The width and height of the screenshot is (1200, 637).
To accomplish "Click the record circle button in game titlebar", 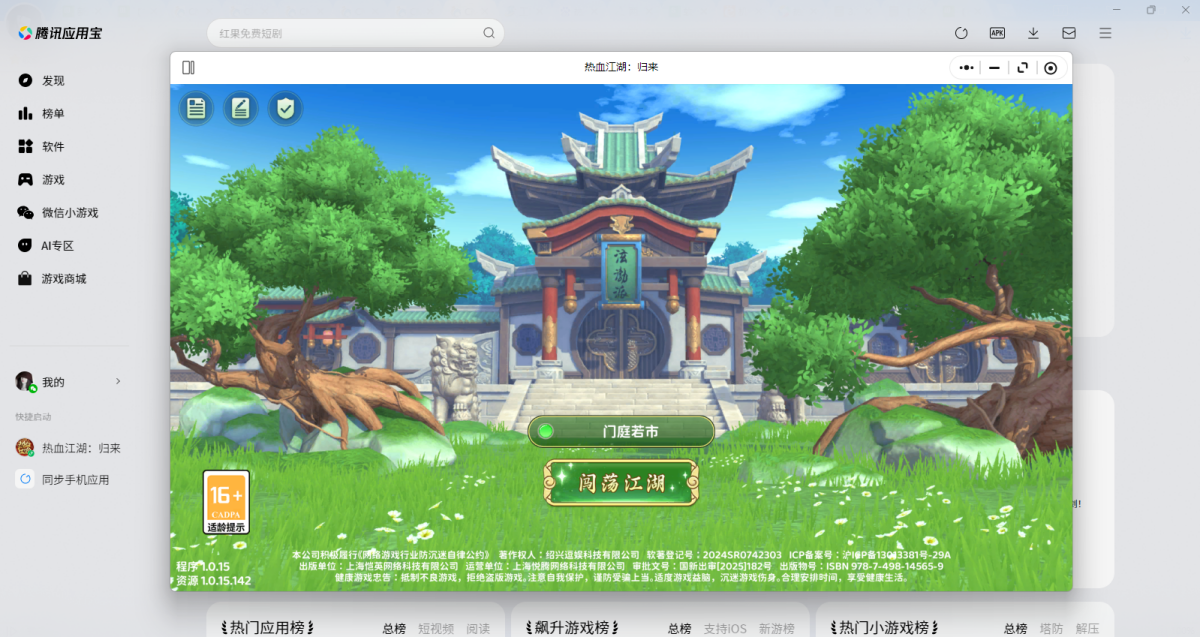I will pos(1050,68).
